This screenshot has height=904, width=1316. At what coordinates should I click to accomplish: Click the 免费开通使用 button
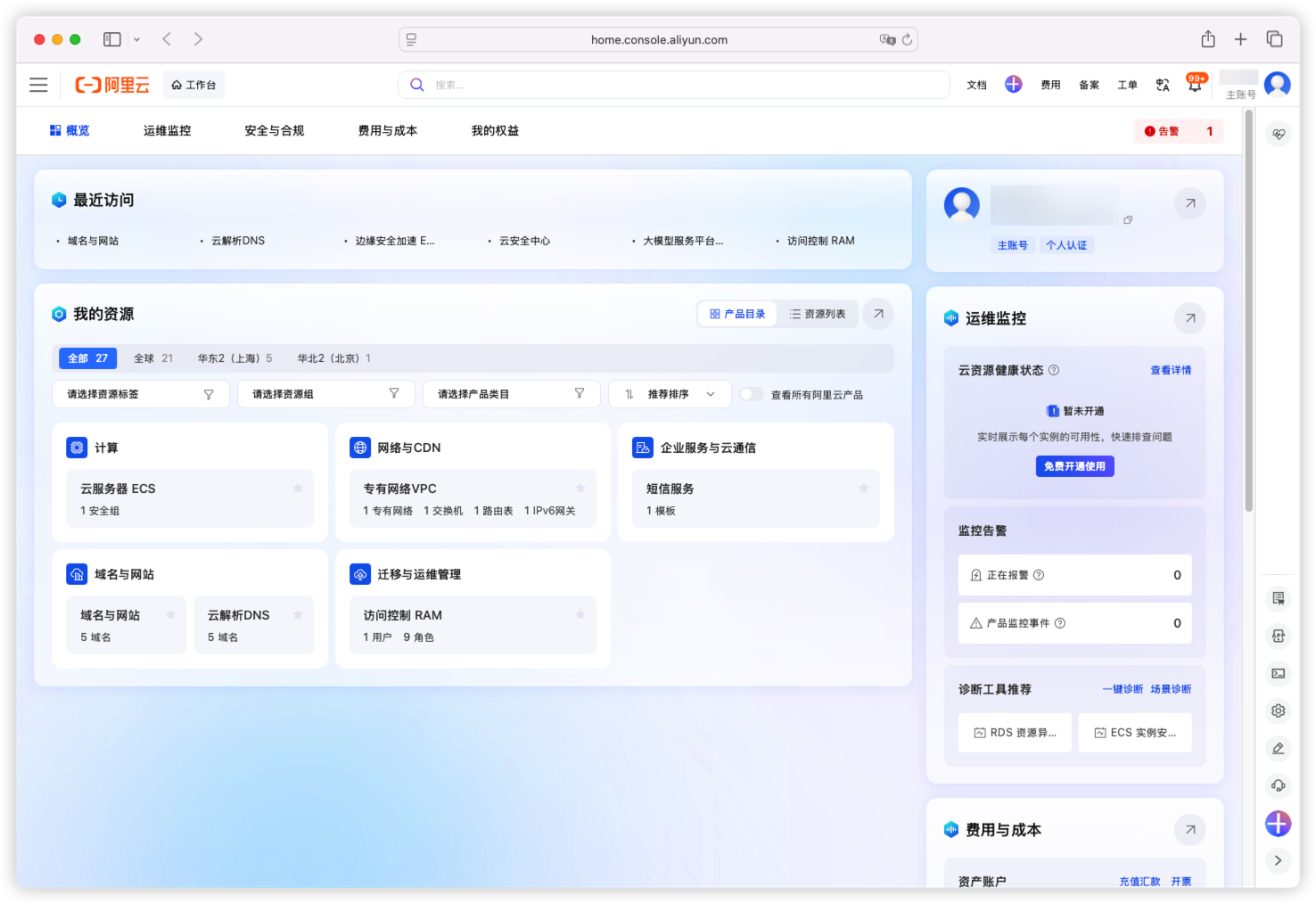[x=1075, y=466]
